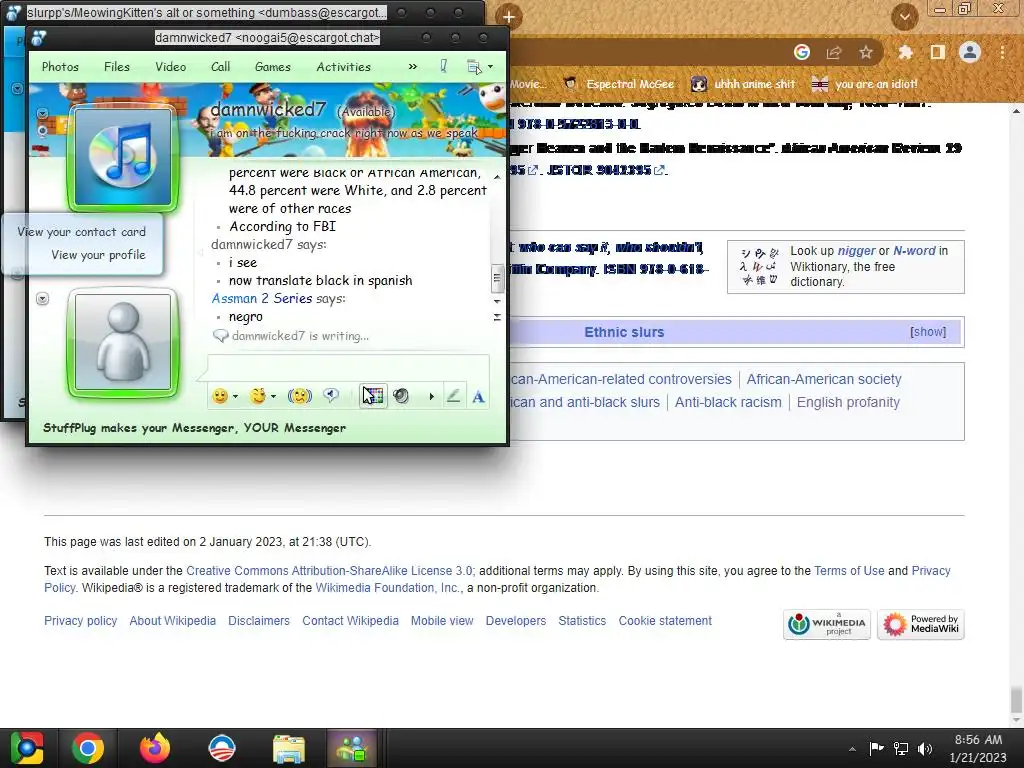The height and width of the screenshot is (768, 1024).
Task: Select Video in Messenger menu
Action: tap(170, 67)
